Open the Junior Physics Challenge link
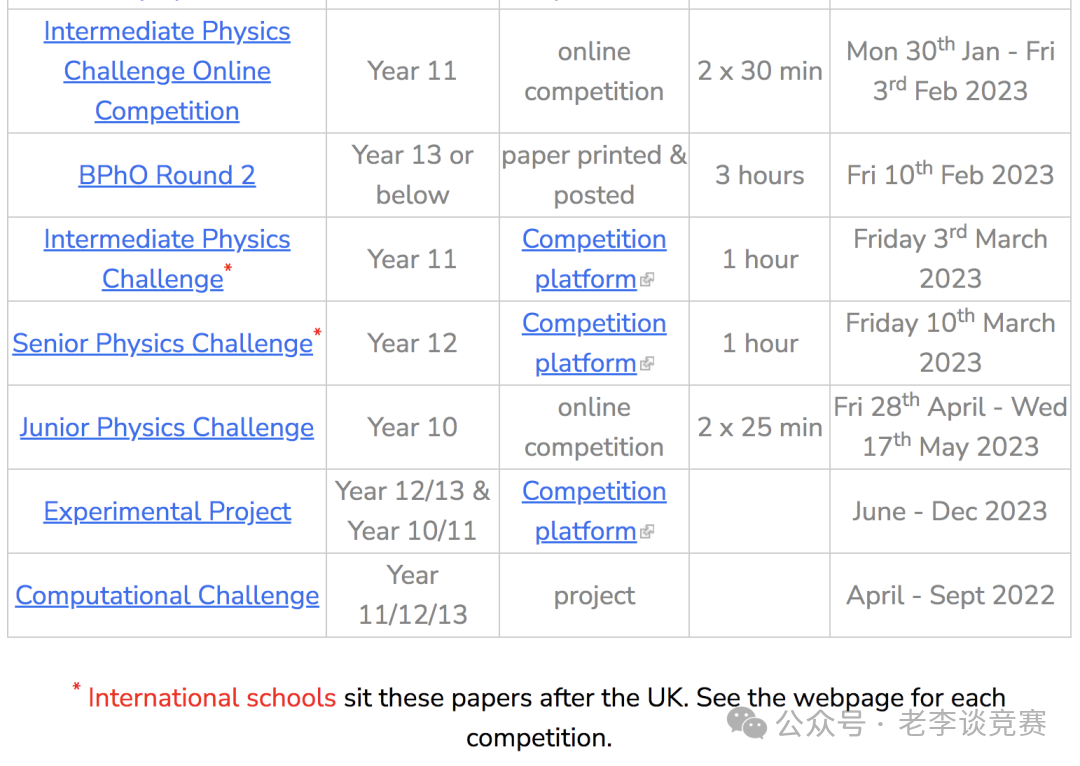This screenshot has height=766, width=1080. click(x=167, y=427)
